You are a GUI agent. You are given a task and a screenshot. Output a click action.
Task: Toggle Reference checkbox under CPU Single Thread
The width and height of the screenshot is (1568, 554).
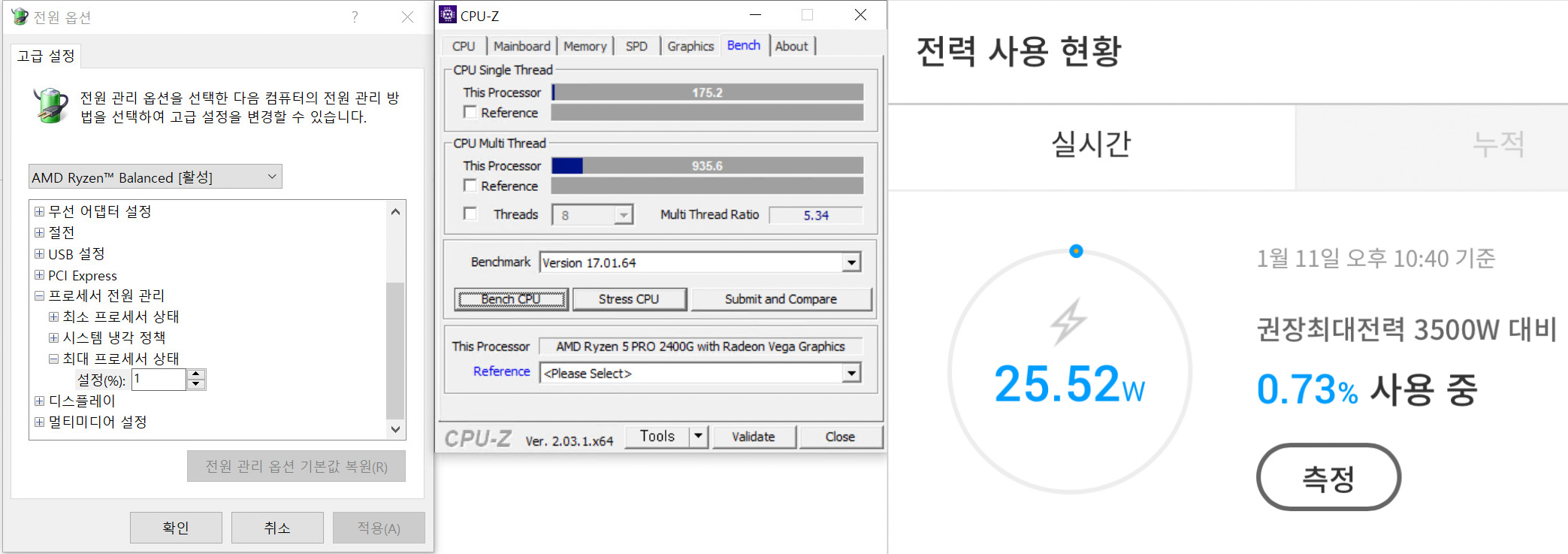coord(470,112)
